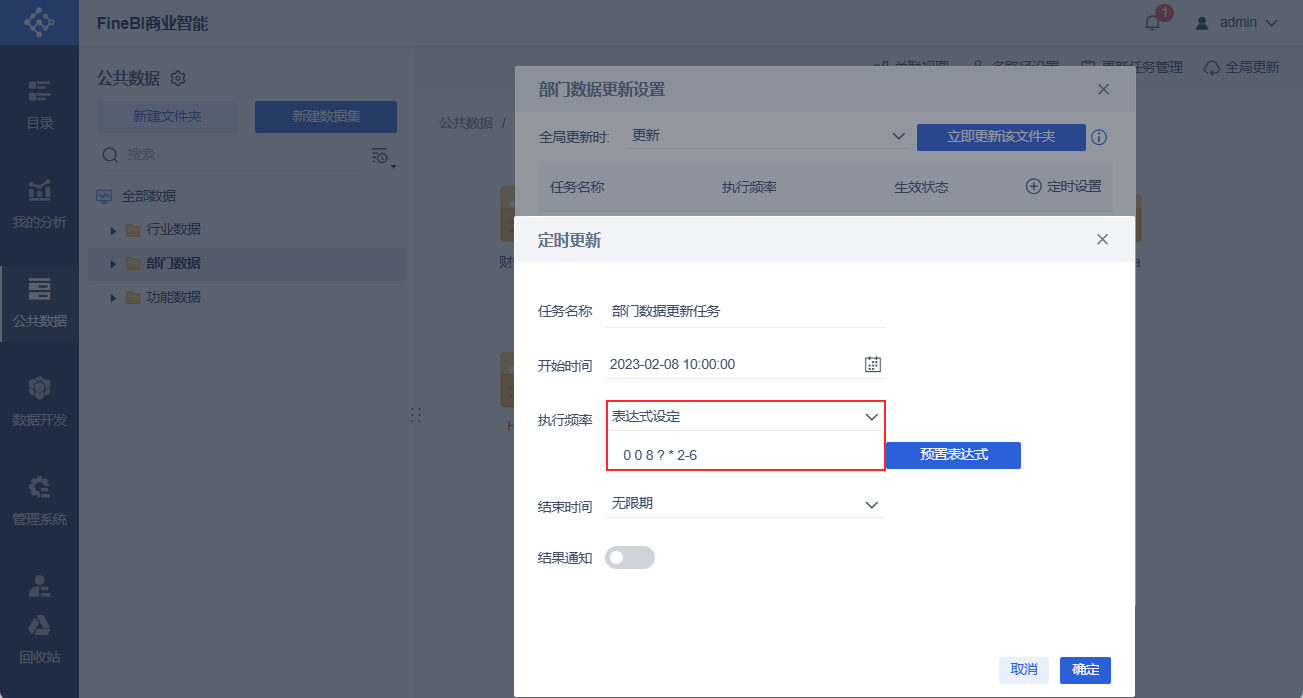Click the 搜索 search field
1303x698 pixels.
(240, 155)
